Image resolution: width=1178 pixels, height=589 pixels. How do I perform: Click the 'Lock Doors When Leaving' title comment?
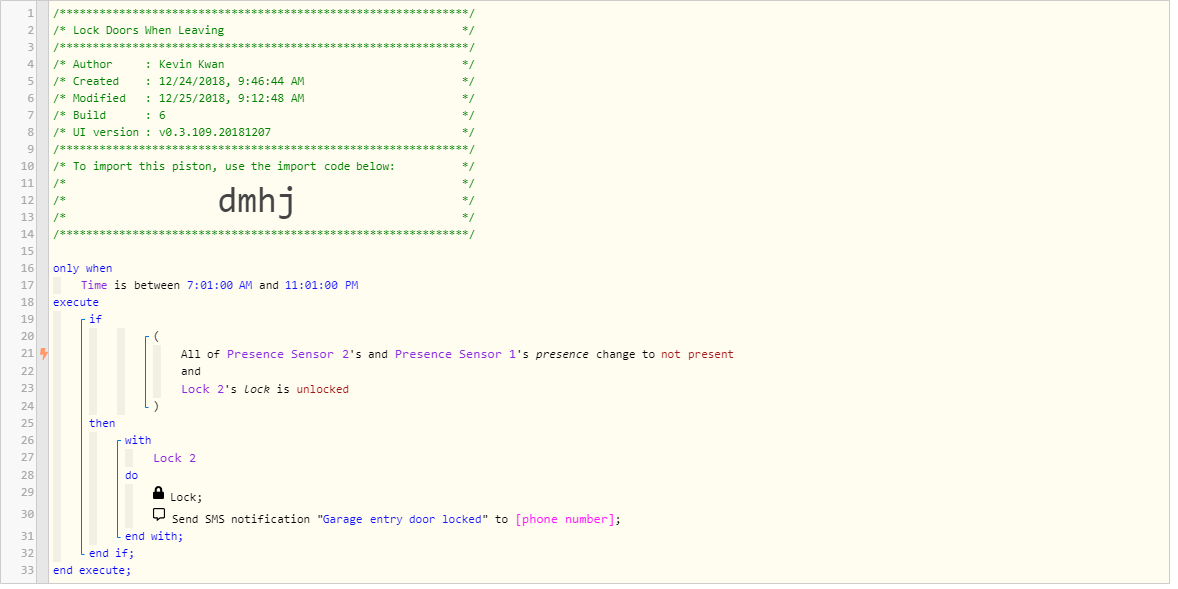click(x=148, y=30)
